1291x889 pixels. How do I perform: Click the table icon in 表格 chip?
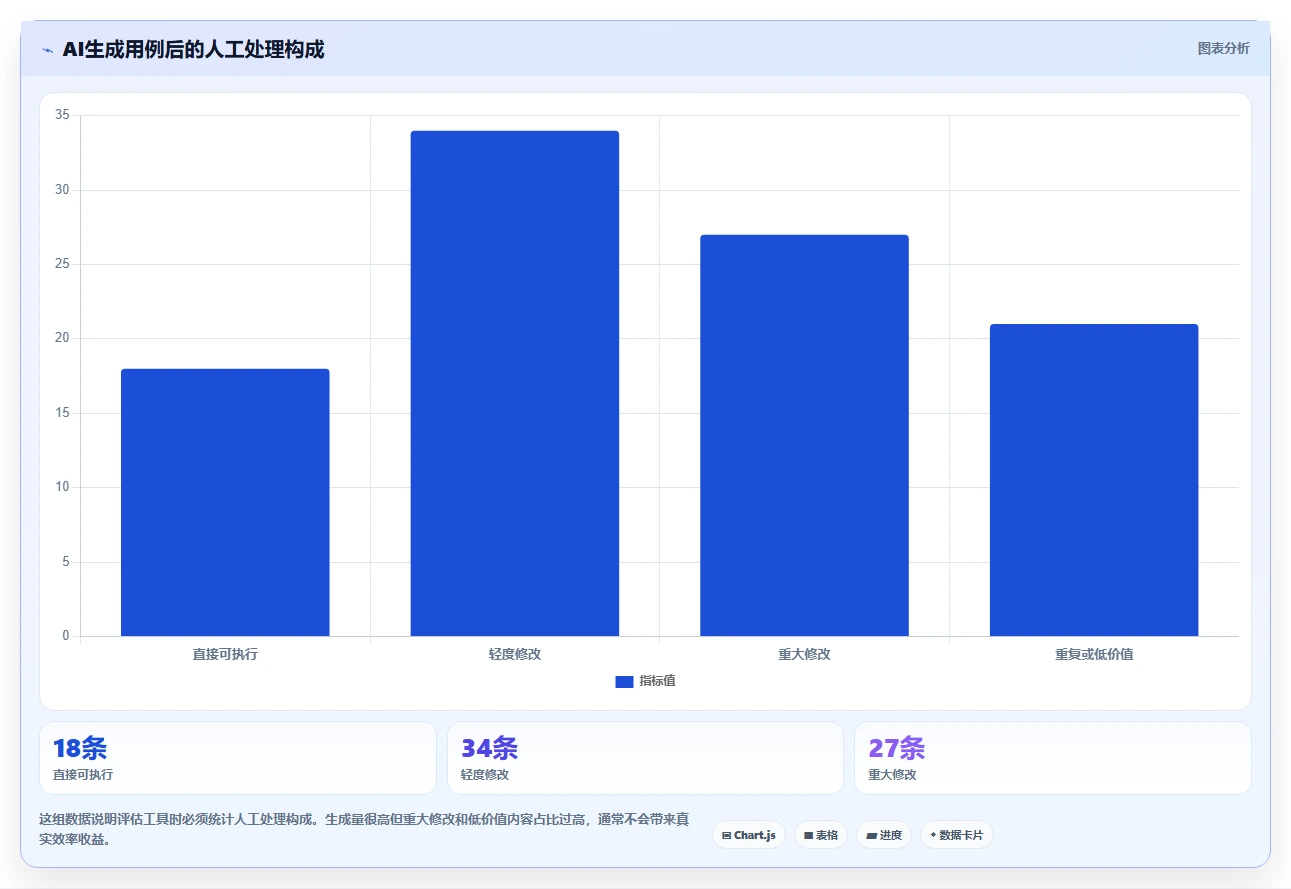(x=808, y=835)
